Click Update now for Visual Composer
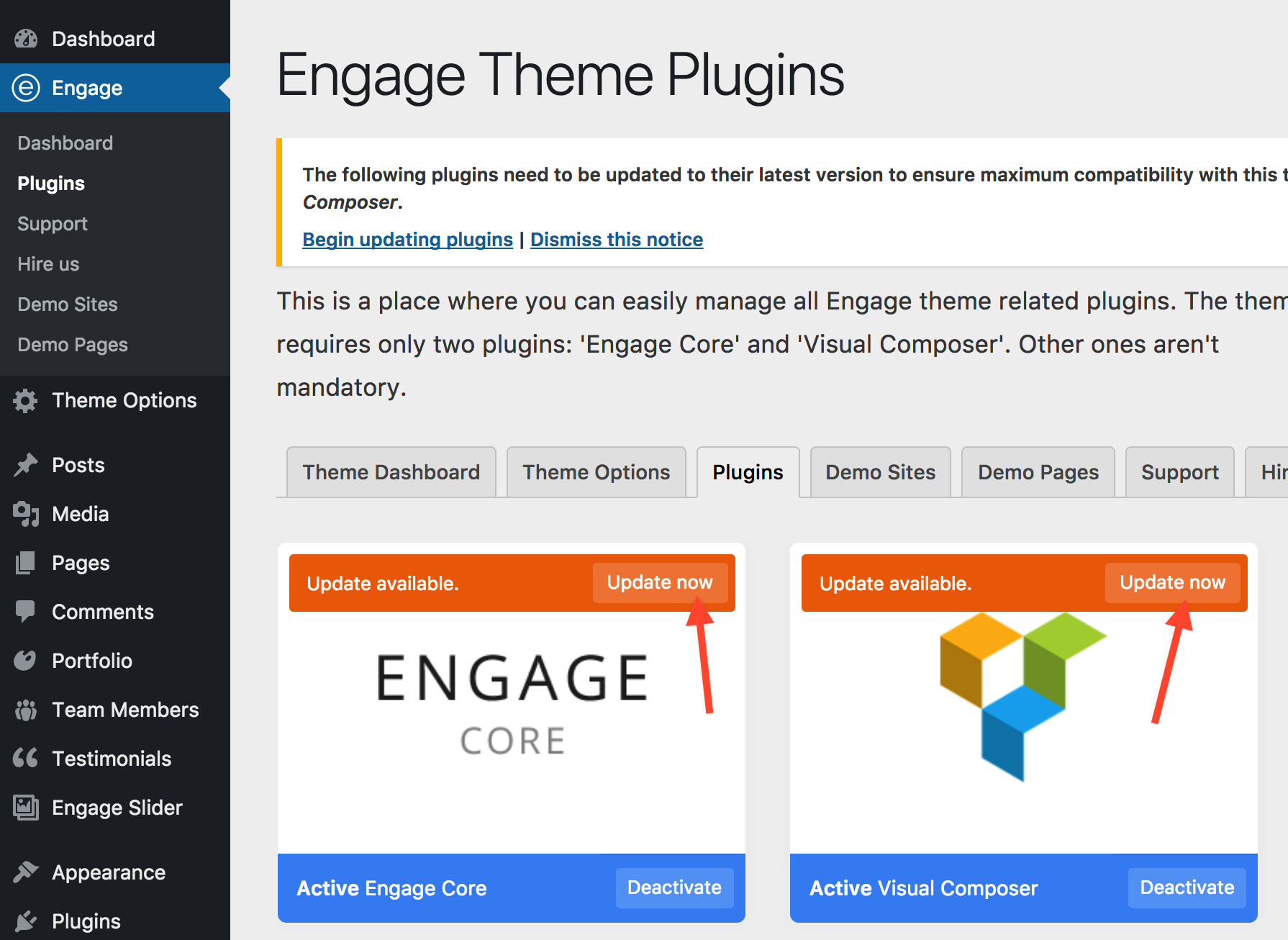The height and width of the screenshot is (940, 1288). click(1172, 582)
